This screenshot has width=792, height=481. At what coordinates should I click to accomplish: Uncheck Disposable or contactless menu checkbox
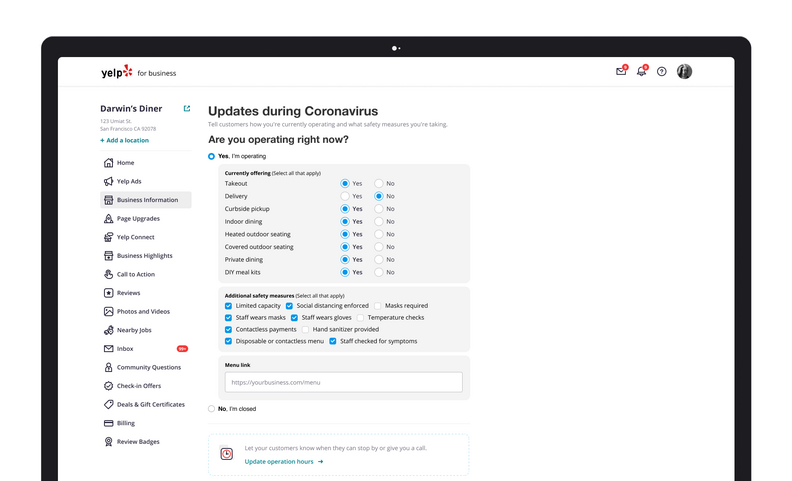tap(228, 341)
